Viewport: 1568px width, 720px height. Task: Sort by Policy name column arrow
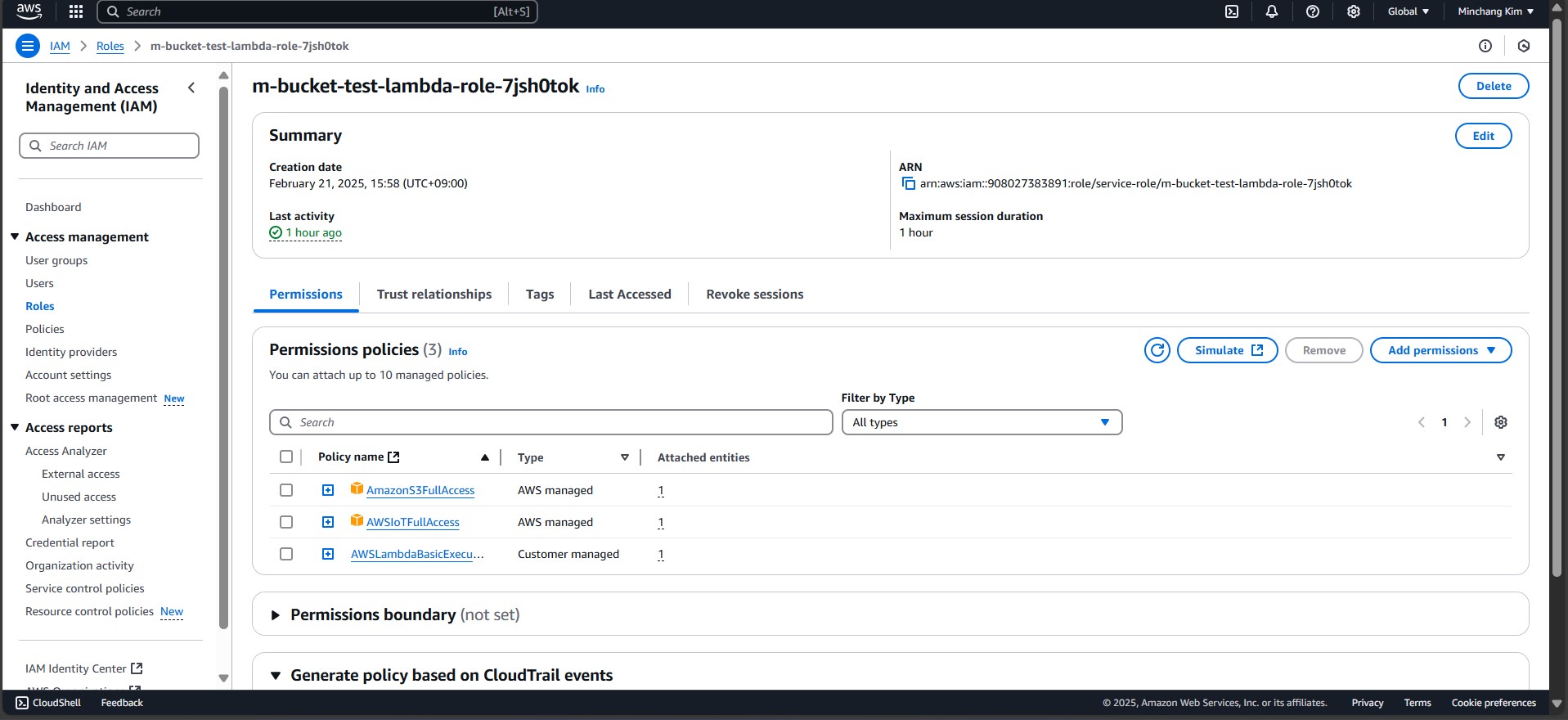485,457
